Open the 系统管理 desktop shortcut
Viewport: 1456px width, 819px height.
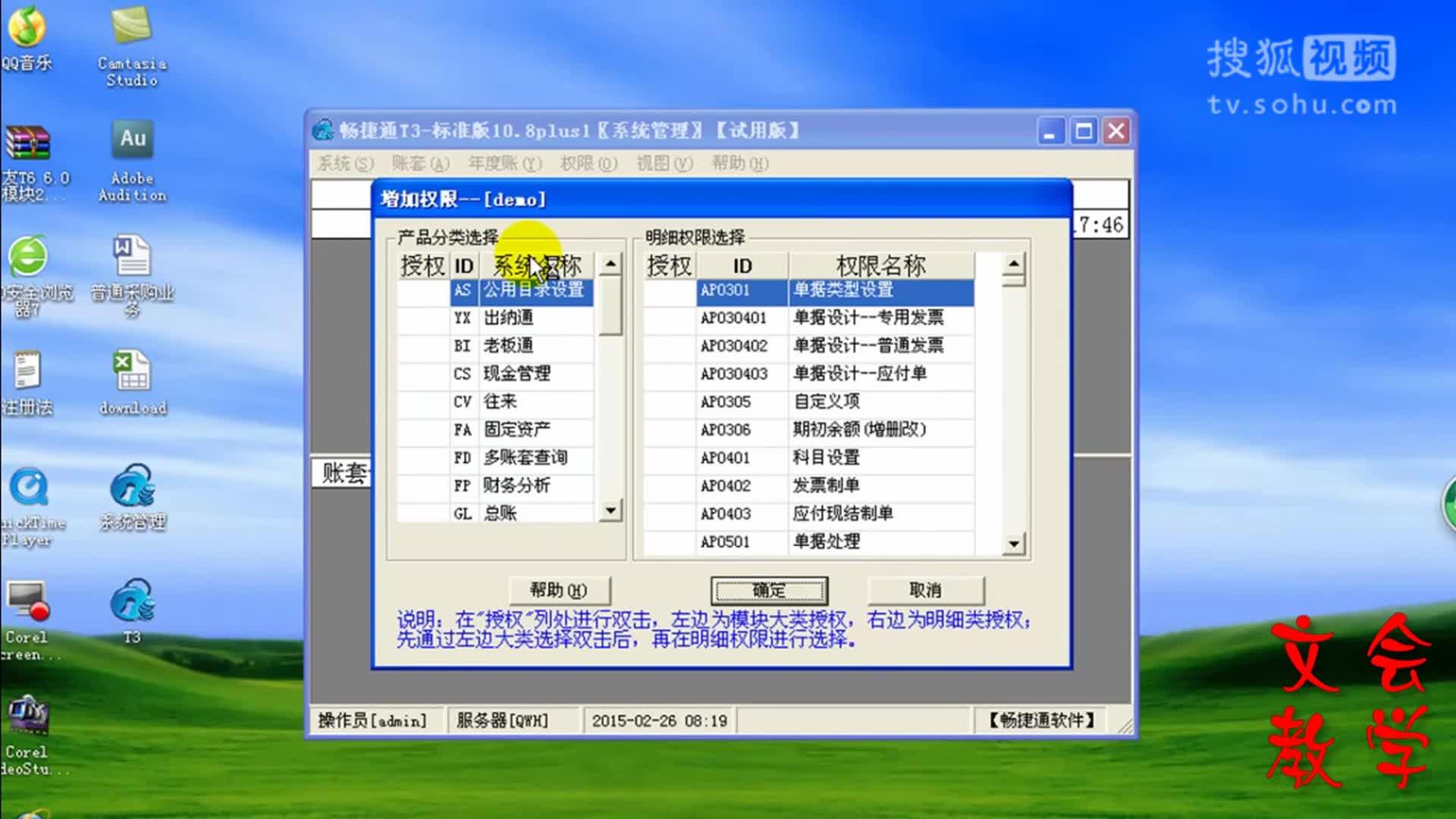pyautogui.click(x=132, y=487)
